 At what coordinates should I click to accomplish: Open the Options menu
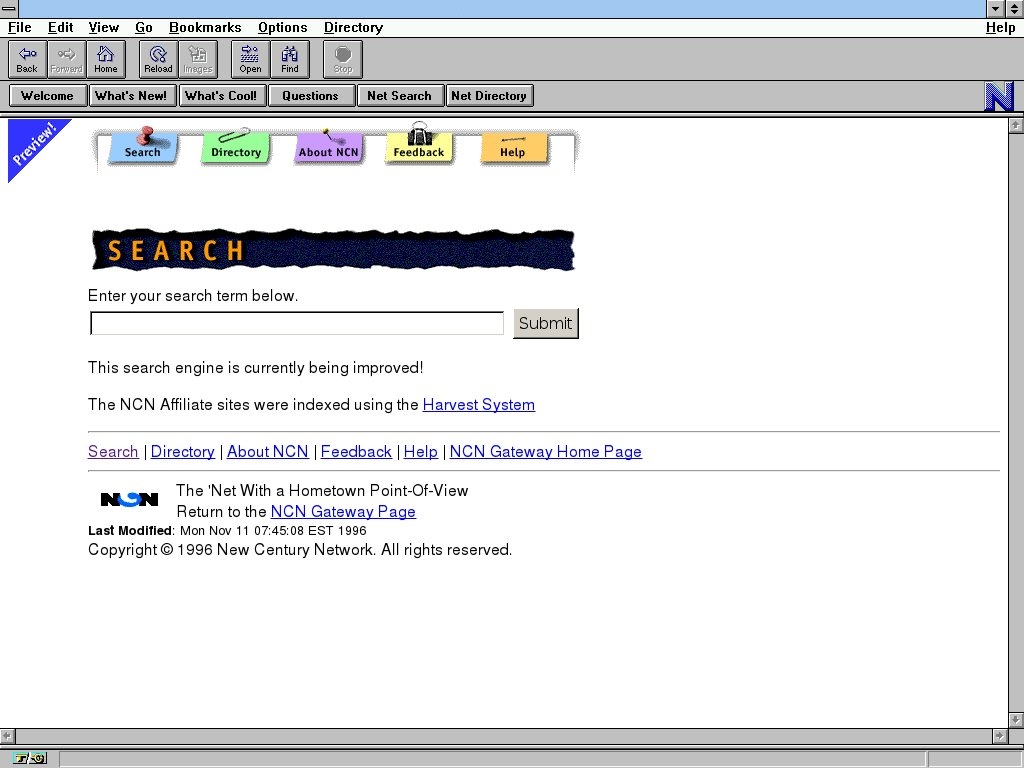coord(282,28)
